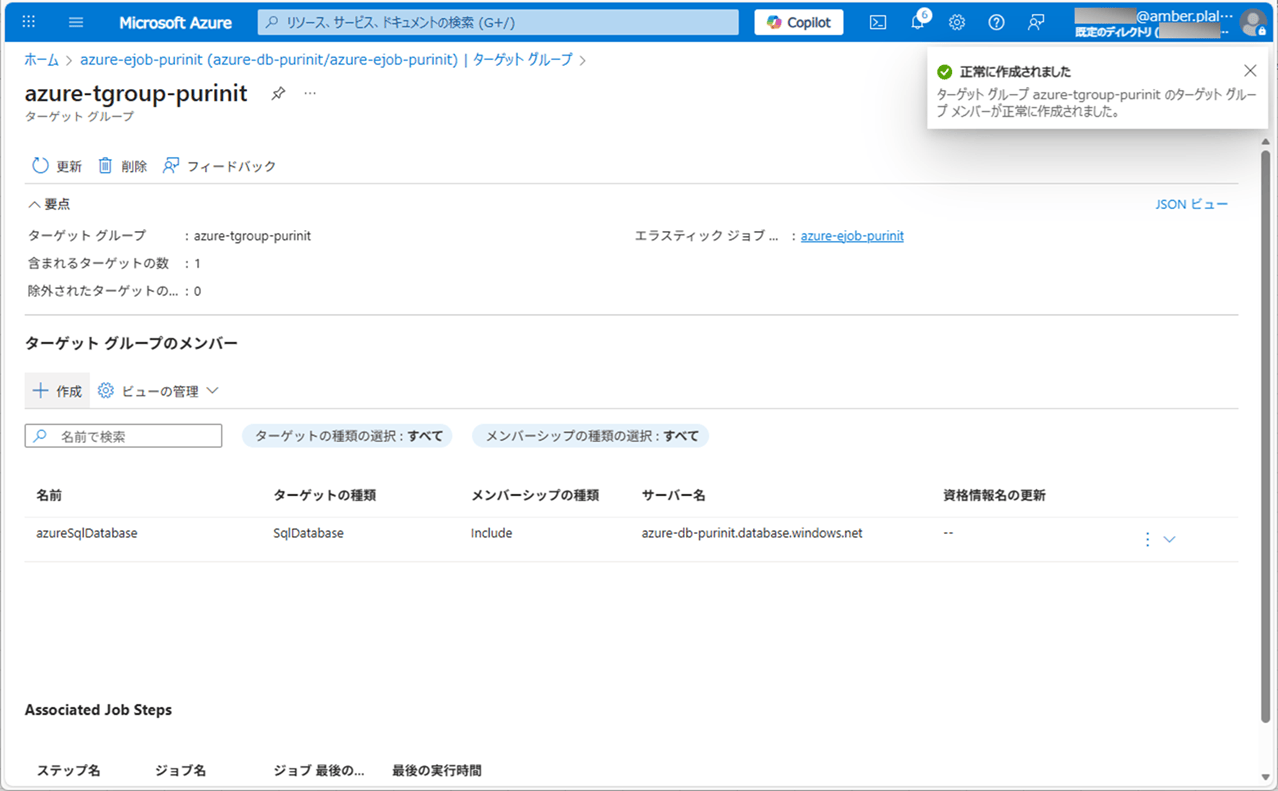The height and width of the screenshot is (791, 1278).
Task: Open the ビューの管理 dropdown
Action: (x=158, y=391)
